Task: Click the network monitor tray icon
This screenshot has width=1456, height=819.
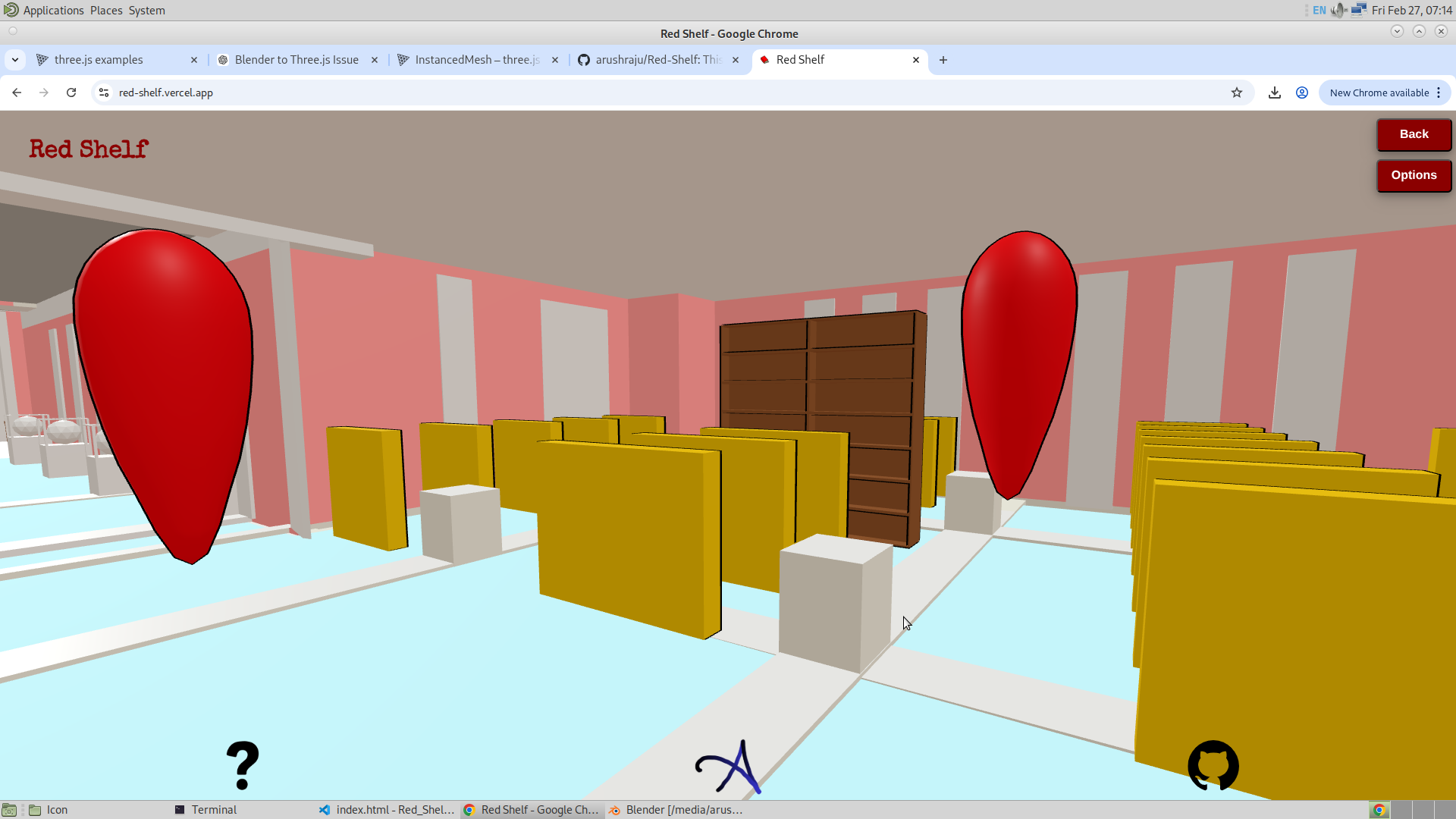Action: coord(1359,10)
